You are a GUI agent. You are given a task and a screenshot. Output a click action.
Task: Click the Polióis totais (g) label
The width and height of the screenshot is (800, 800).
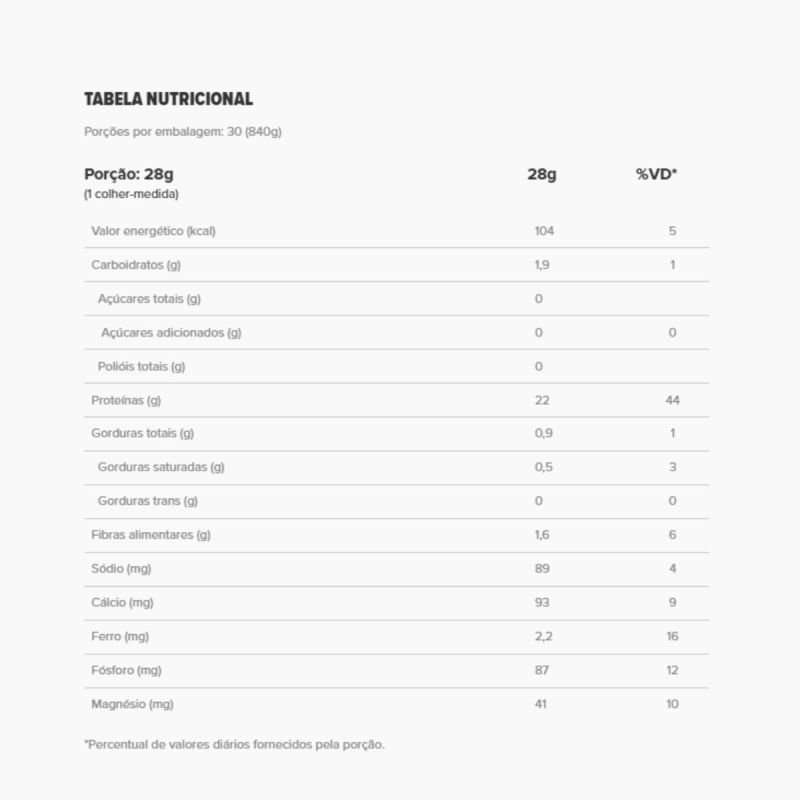tap(141, 367)
